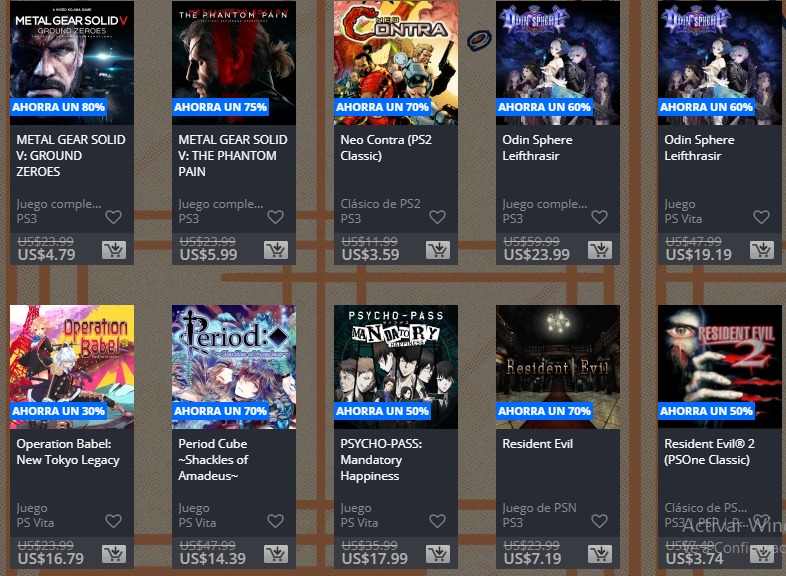
Task: Open METAL GEAR SOLID V: THE PHANTOM PAIN title
Action: [x=233, y=155]
